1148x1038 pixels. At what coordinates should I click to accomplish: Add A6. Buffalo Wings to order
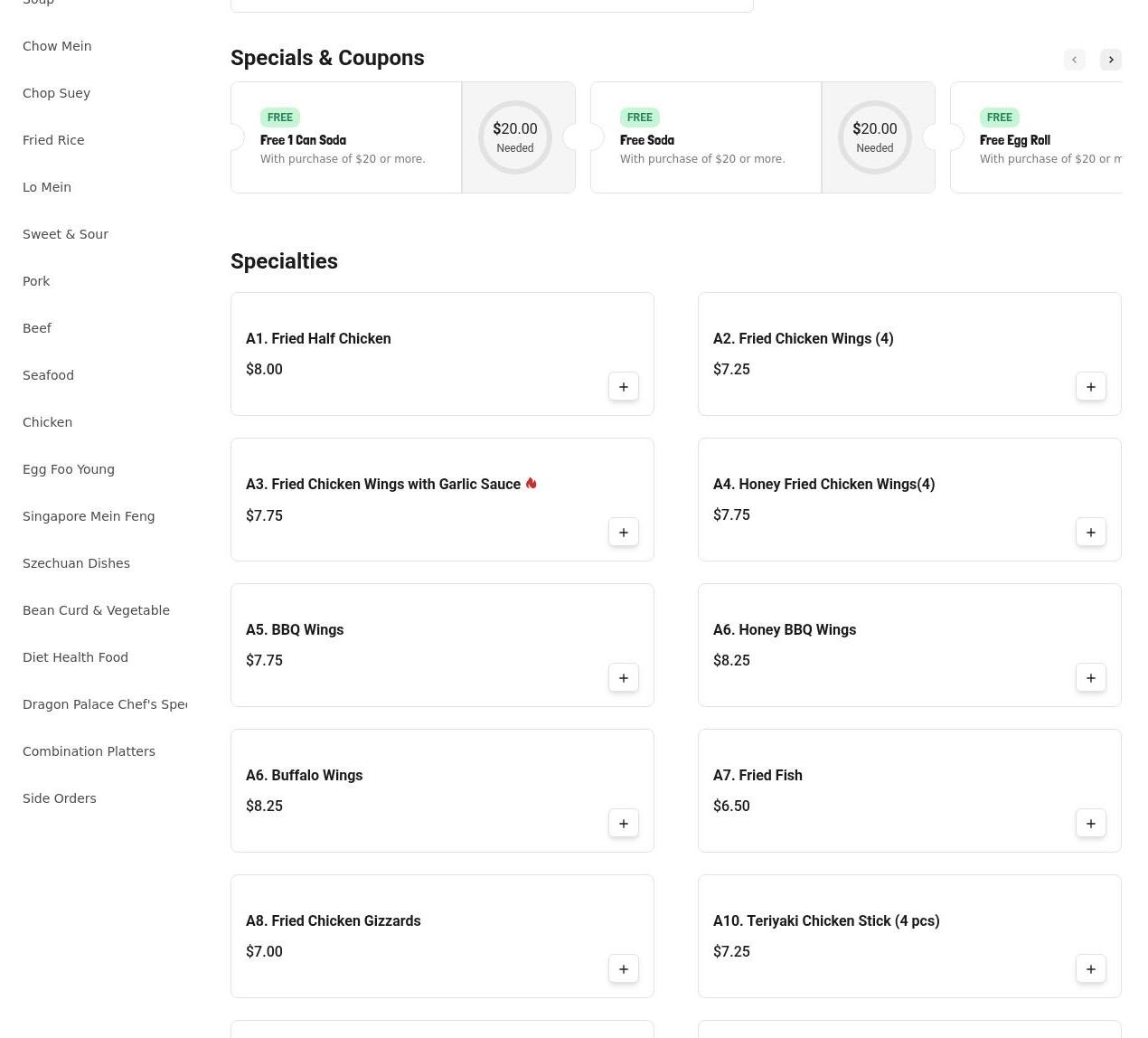tap(623, 824)
